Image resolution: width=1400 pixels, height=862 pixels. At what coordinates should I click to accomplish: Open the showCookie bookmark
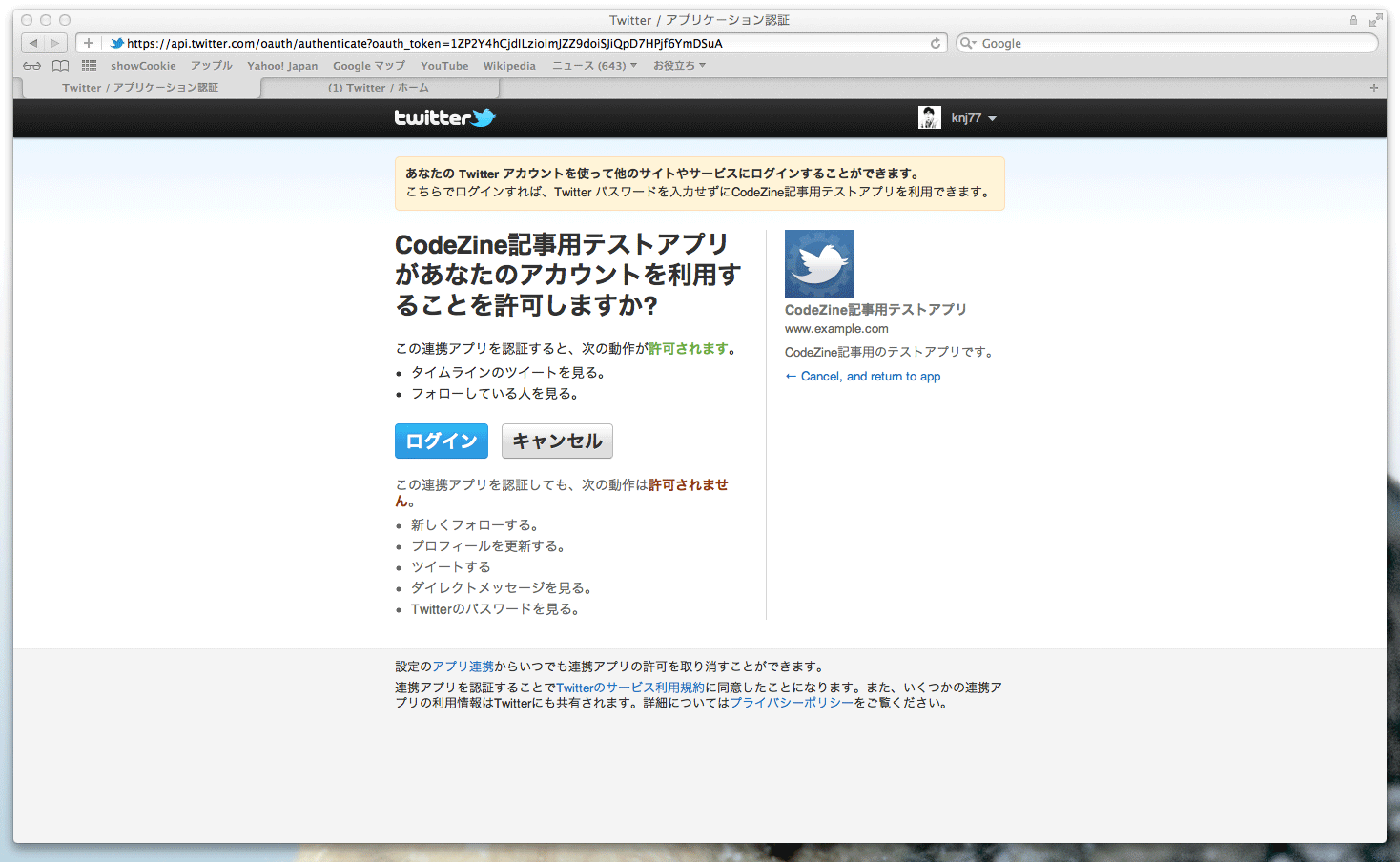point(143,66)
